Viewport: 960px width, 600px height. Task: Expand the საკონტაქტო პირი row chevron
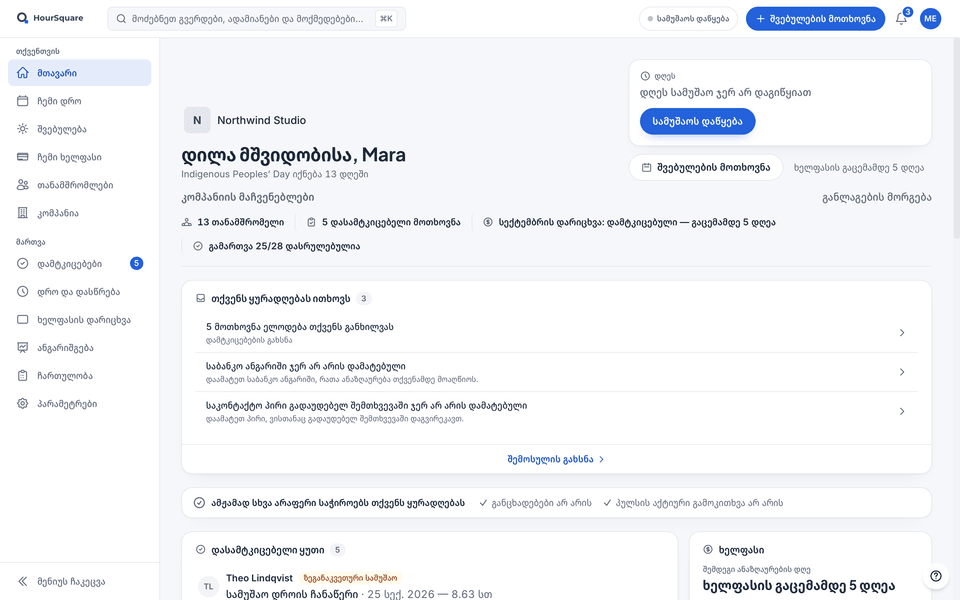tap(902, 411)
